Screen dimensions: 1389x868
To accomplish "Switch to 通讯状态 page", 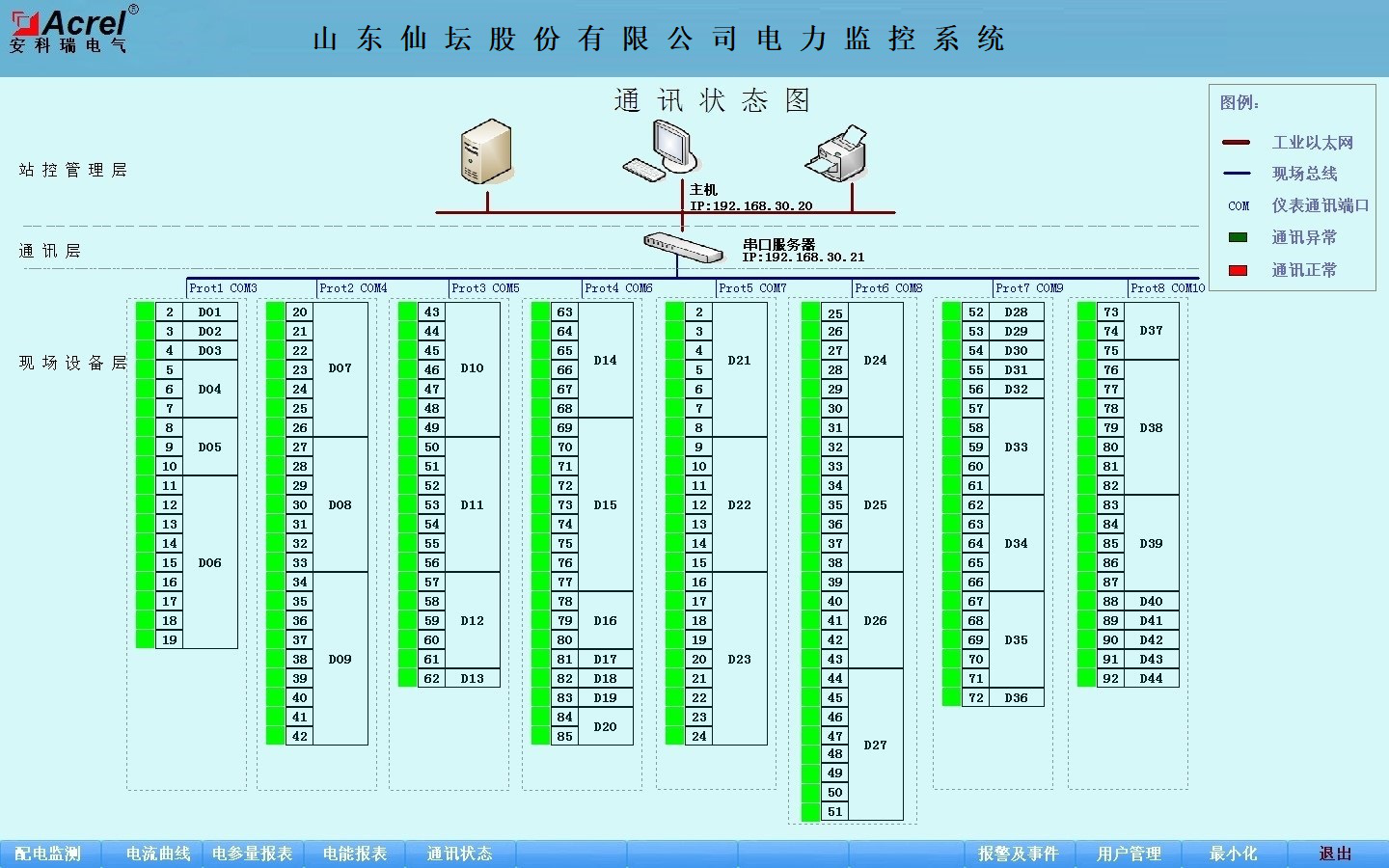I will [460, 854].
